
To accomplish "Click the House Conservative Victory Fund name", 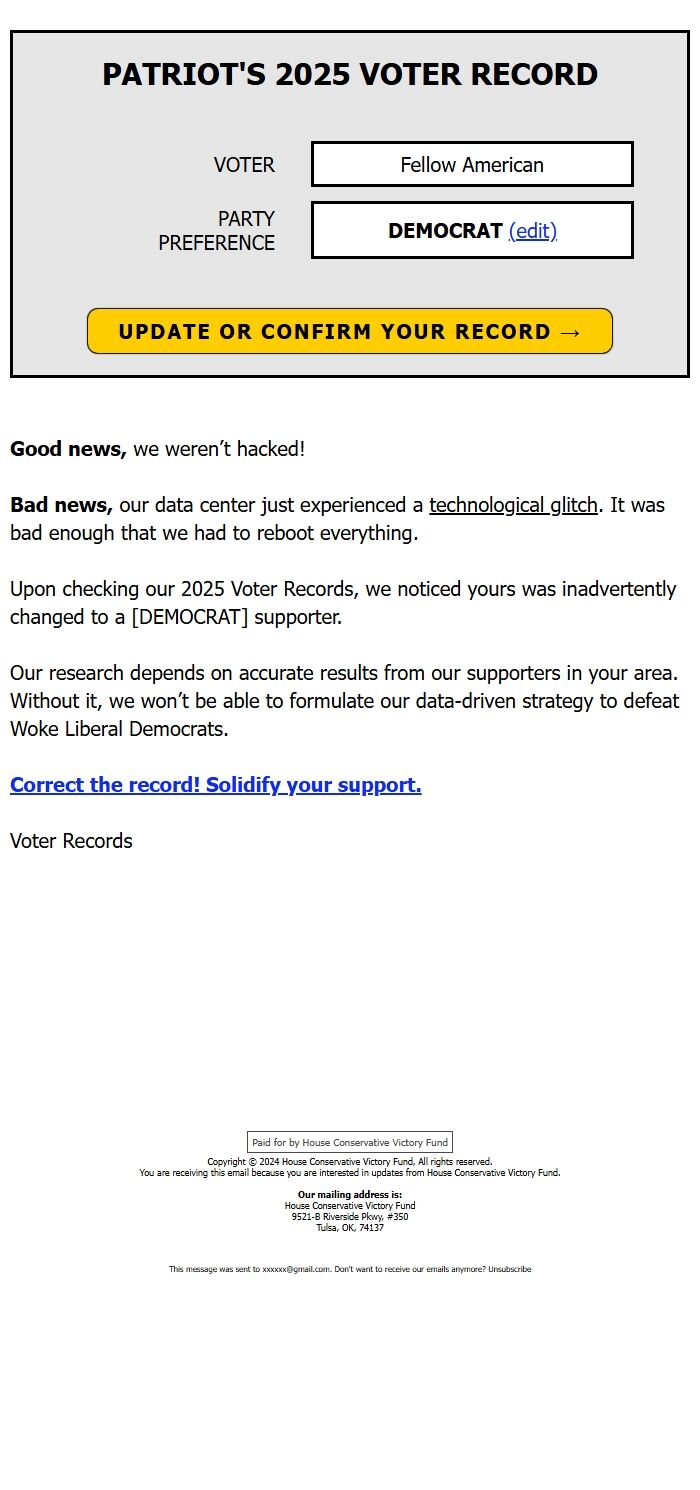I will (x=349, y=1205).
